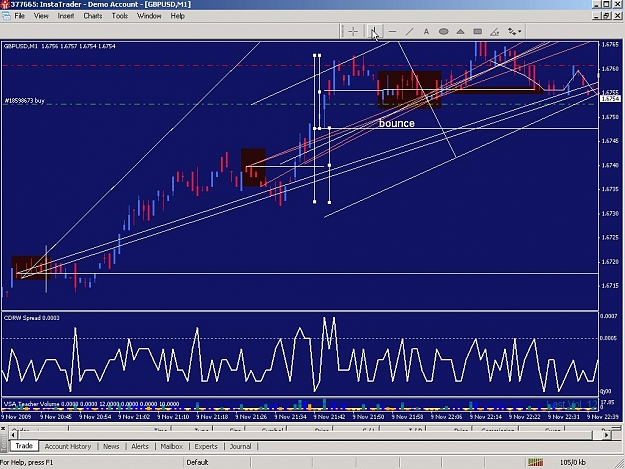Switch to the Trade tab
Screen dimensions: 625x469
pos(24,445)
